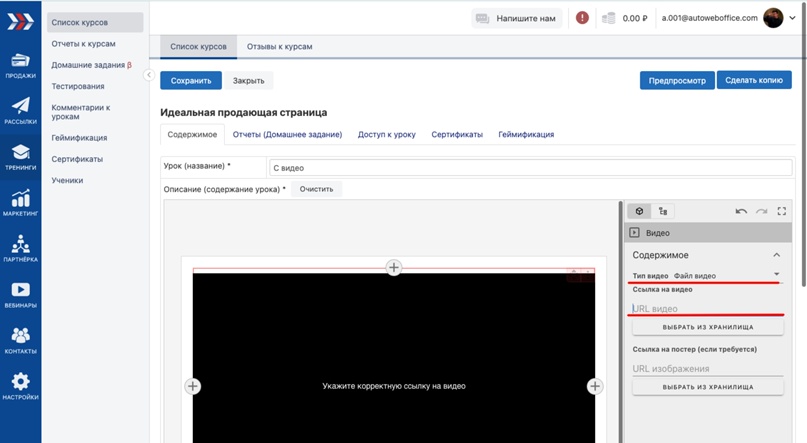Open the Геймификация lesson tab
The image size is (807, 443).
coord(526,134)
